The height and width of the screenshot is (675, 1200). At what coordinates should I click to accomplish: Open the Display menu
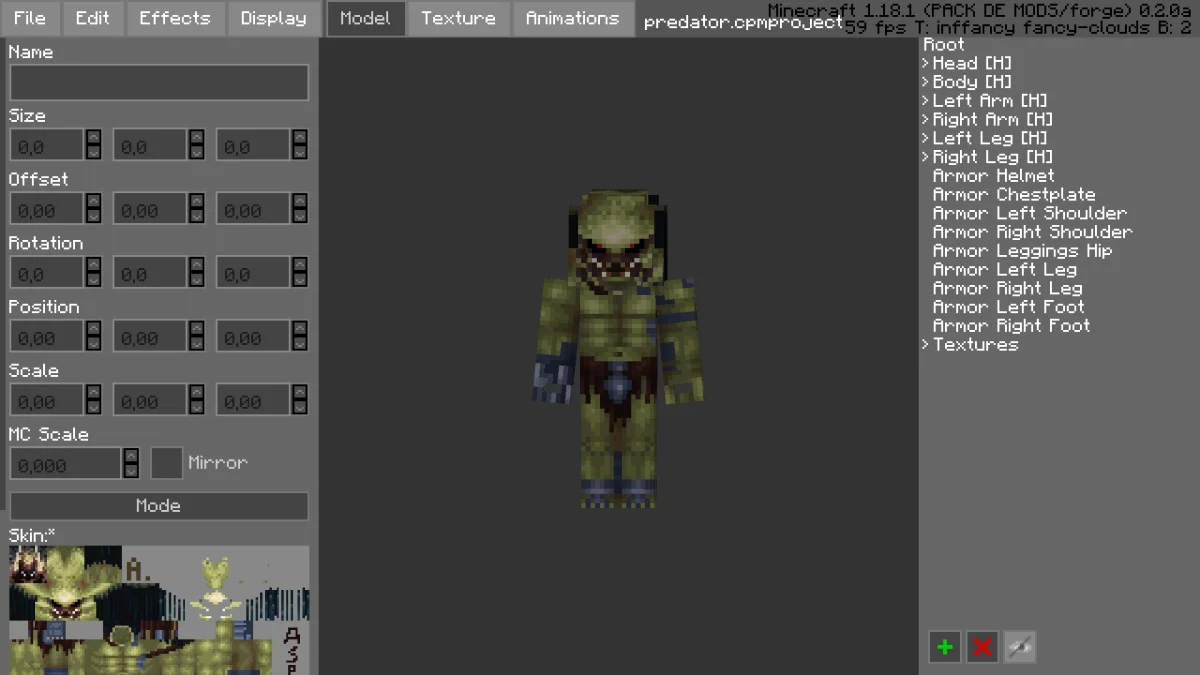click(274, 18)
